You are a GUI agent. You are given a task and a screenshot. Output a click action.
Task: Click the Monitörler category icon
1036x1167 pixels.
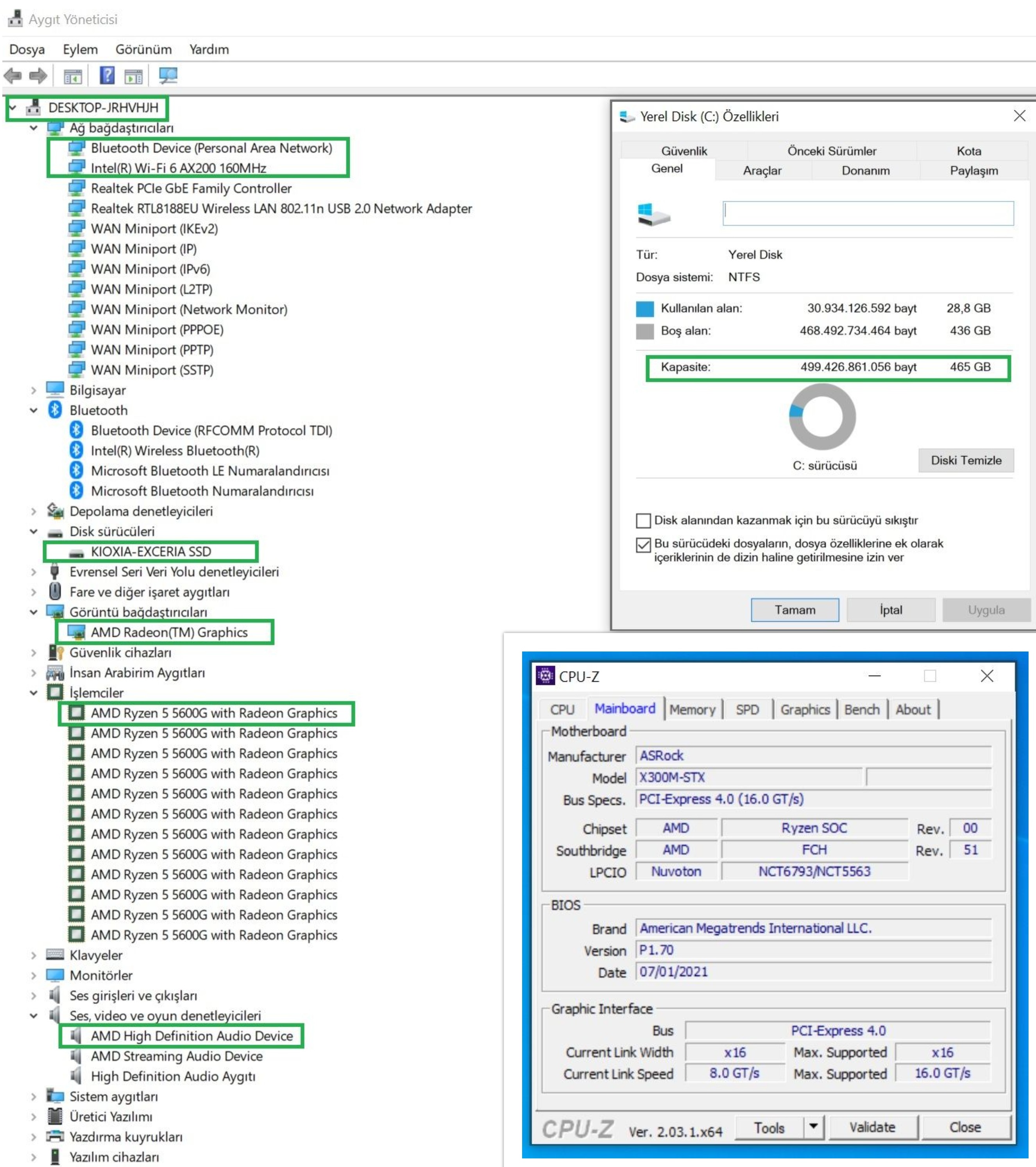click(x=55, y=975)
